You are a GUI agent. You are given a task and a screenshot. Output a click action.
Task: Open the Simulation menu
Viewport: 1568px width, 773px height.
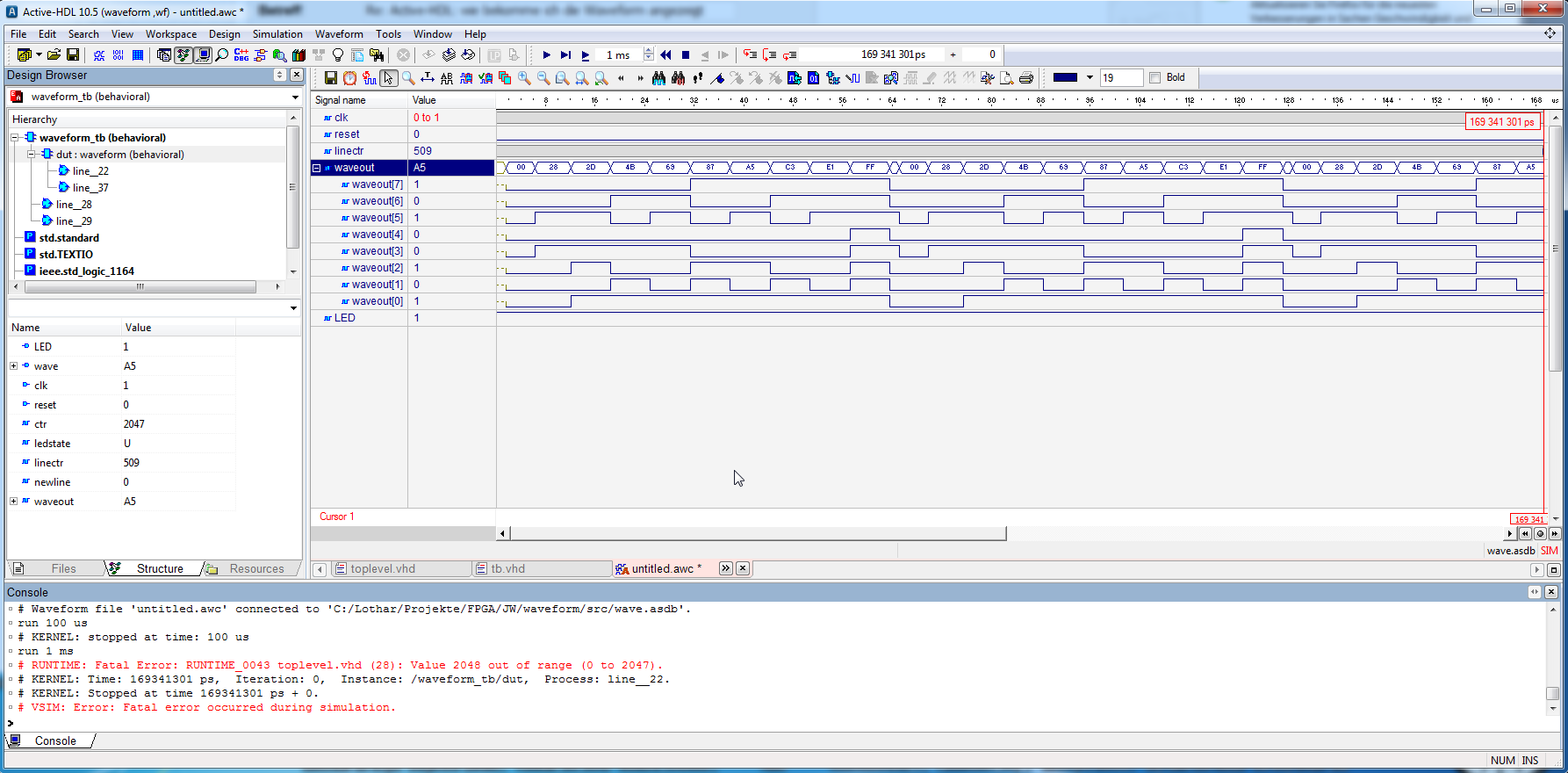[x=277, y=34]
